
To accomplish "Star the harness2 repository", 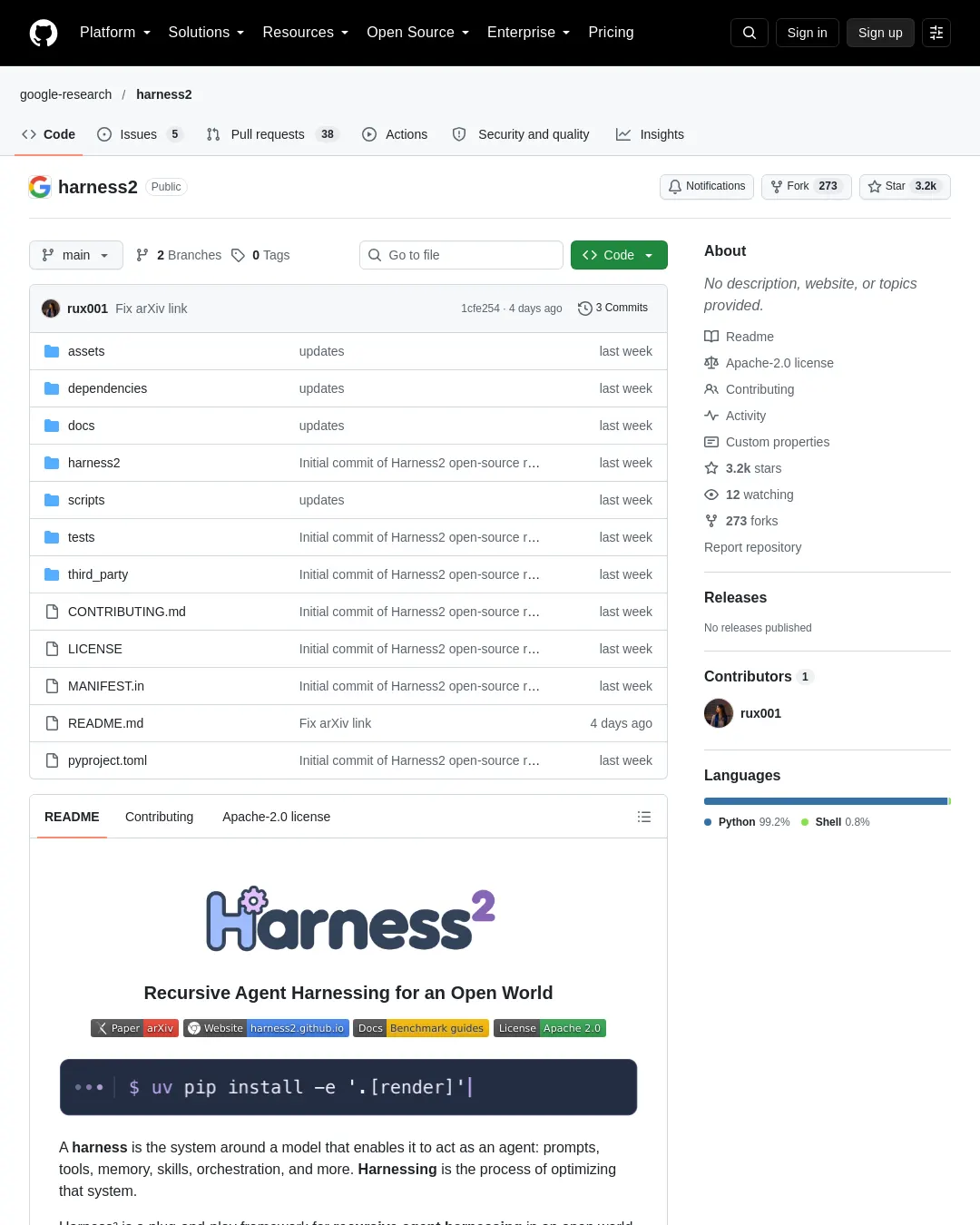I will click(905, 186).
